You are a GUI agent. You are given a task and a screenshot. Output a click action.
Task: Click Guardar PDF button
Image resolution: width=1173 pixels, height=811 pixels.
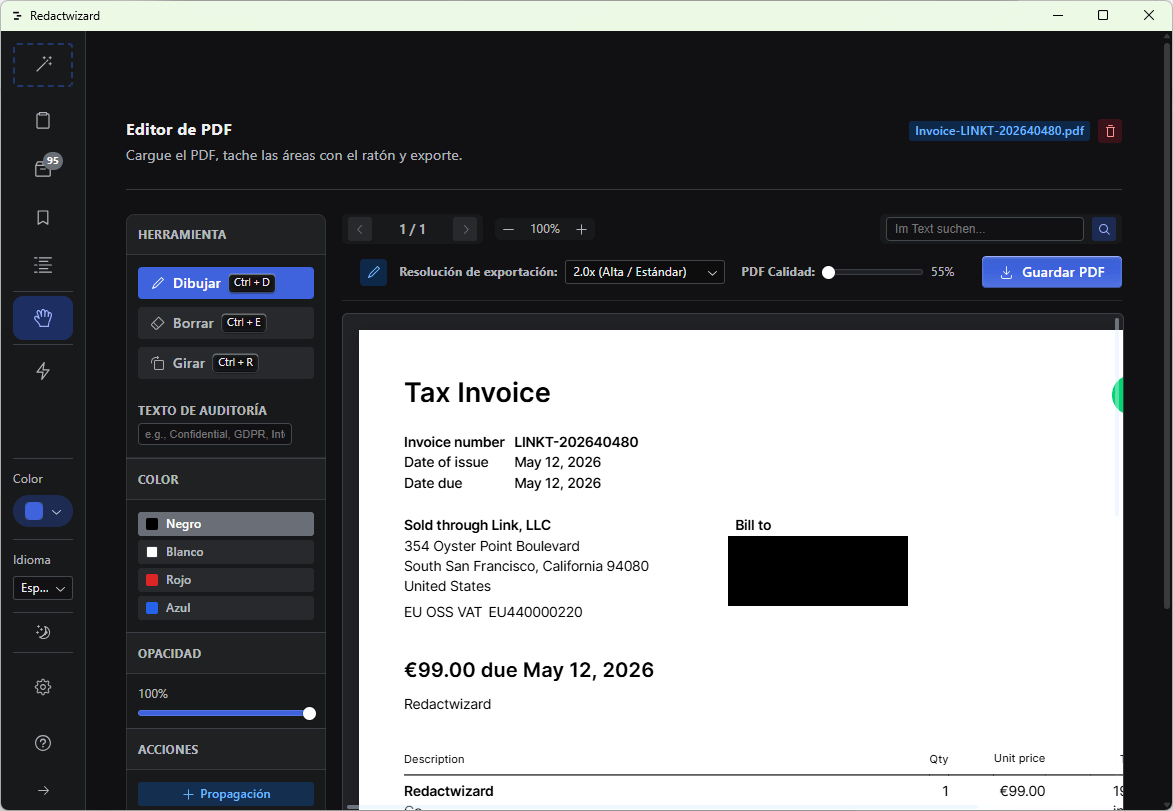point(1052,272)
